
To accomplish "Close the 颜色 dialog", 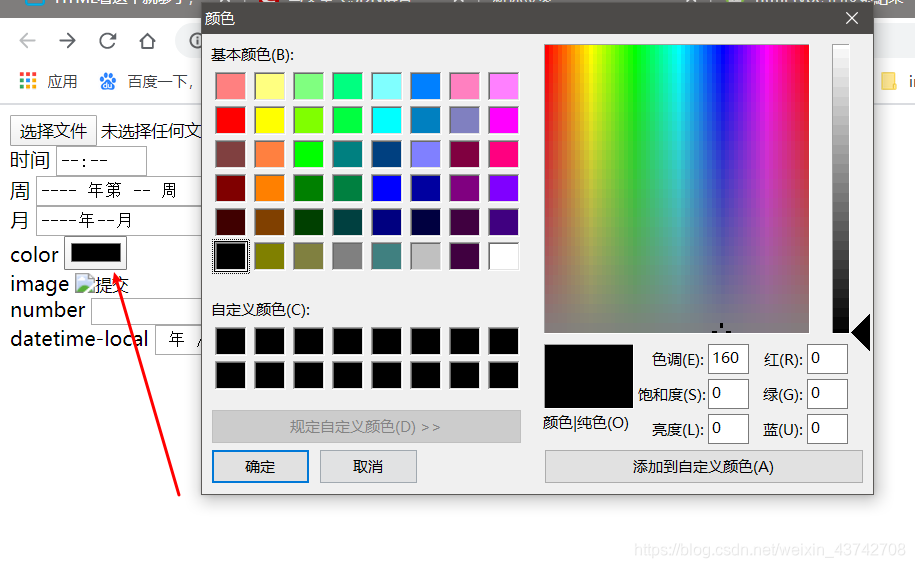I will click(852, 18).
